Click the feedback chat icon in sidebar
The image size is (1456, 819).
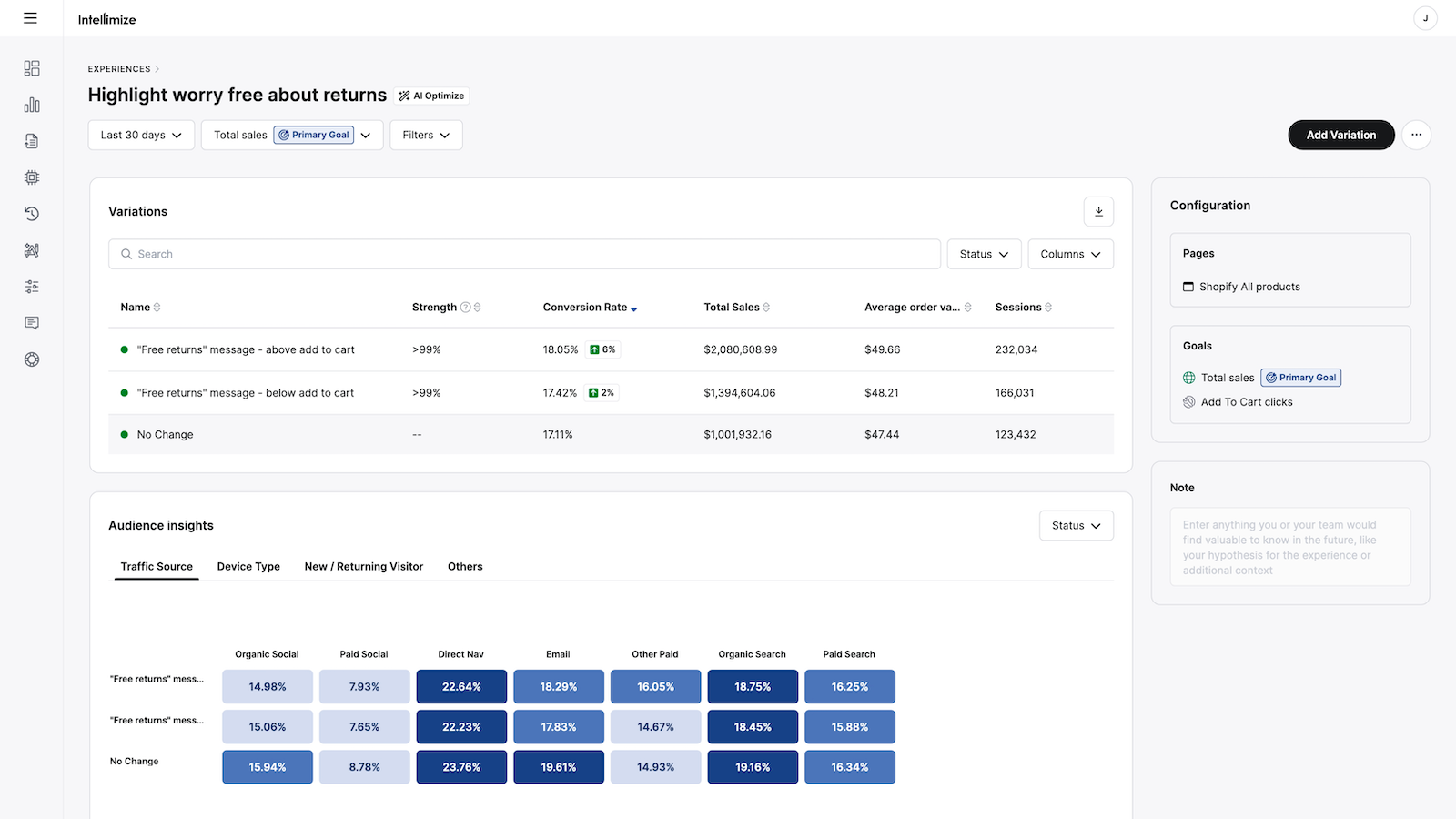32,323
